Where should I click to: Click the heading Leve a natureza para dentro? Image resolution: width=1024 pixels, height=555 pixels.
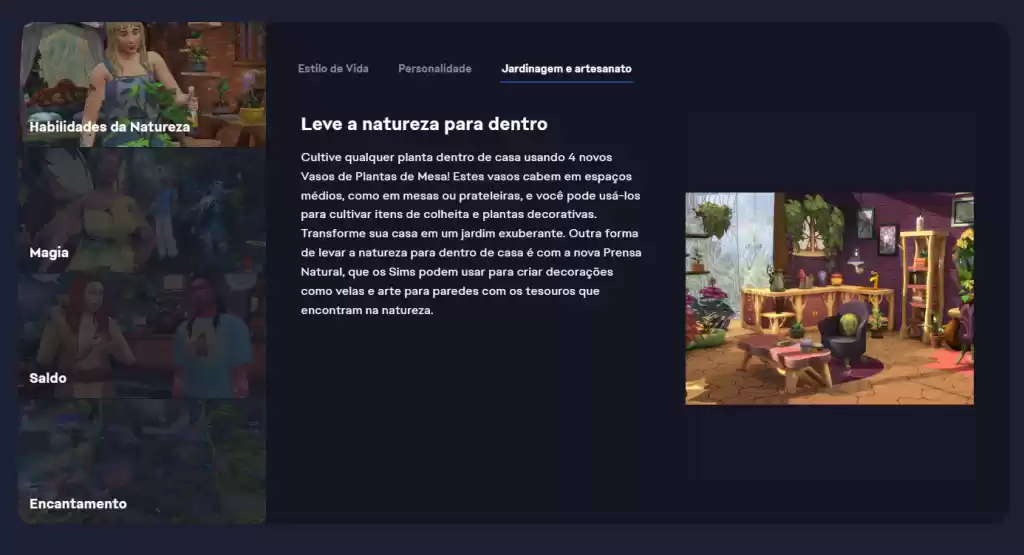pyautogui.click(x=424, y=123)
